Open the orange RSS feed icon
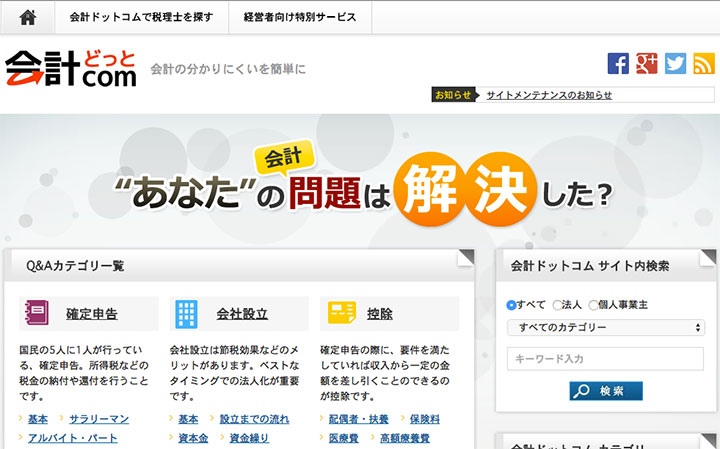 pyautogui.click(x=703, y=63)
